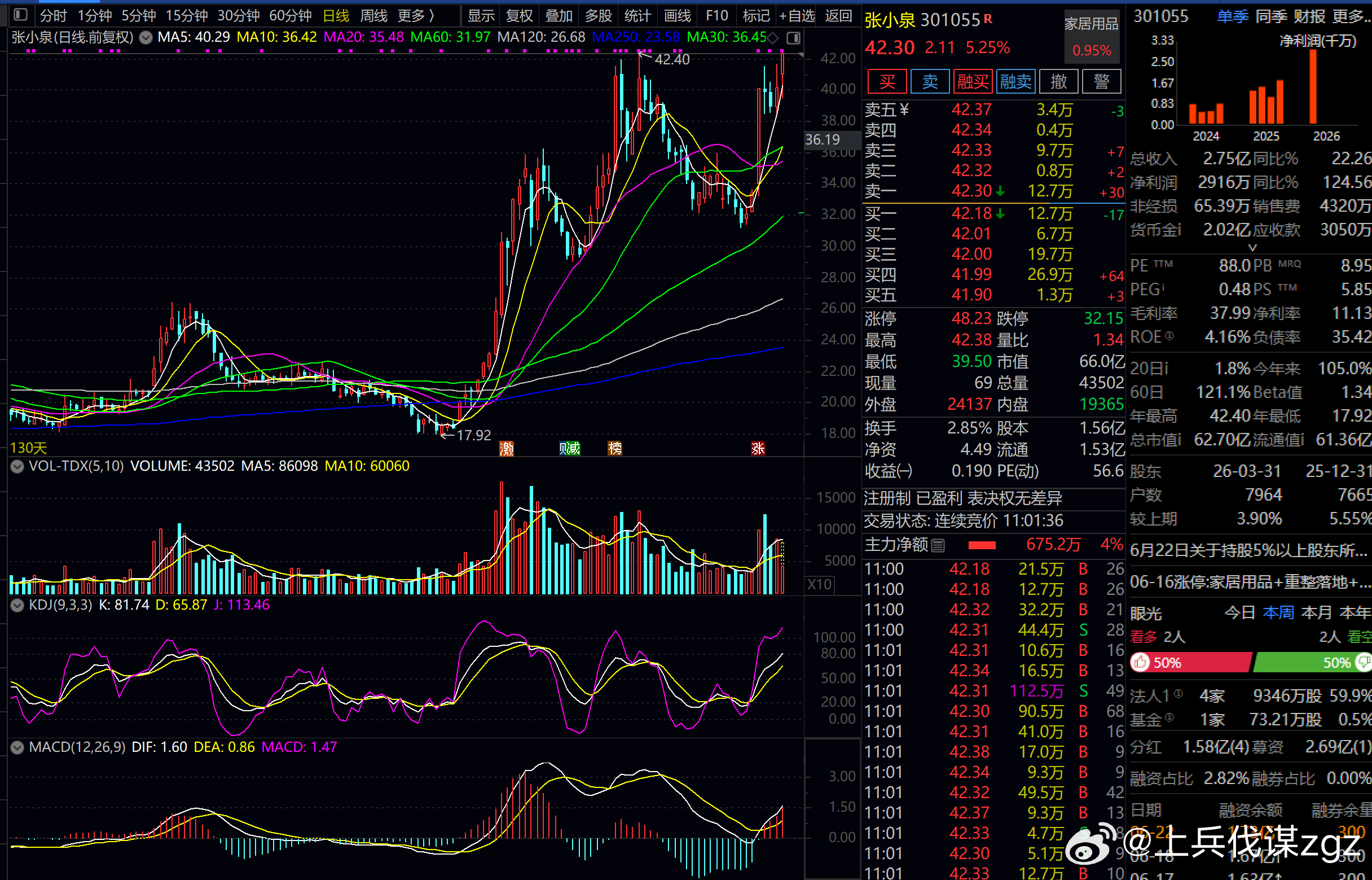Select the 单季 financial tab
Screen dimensions: 1372x880
[x=1233, y=16]
